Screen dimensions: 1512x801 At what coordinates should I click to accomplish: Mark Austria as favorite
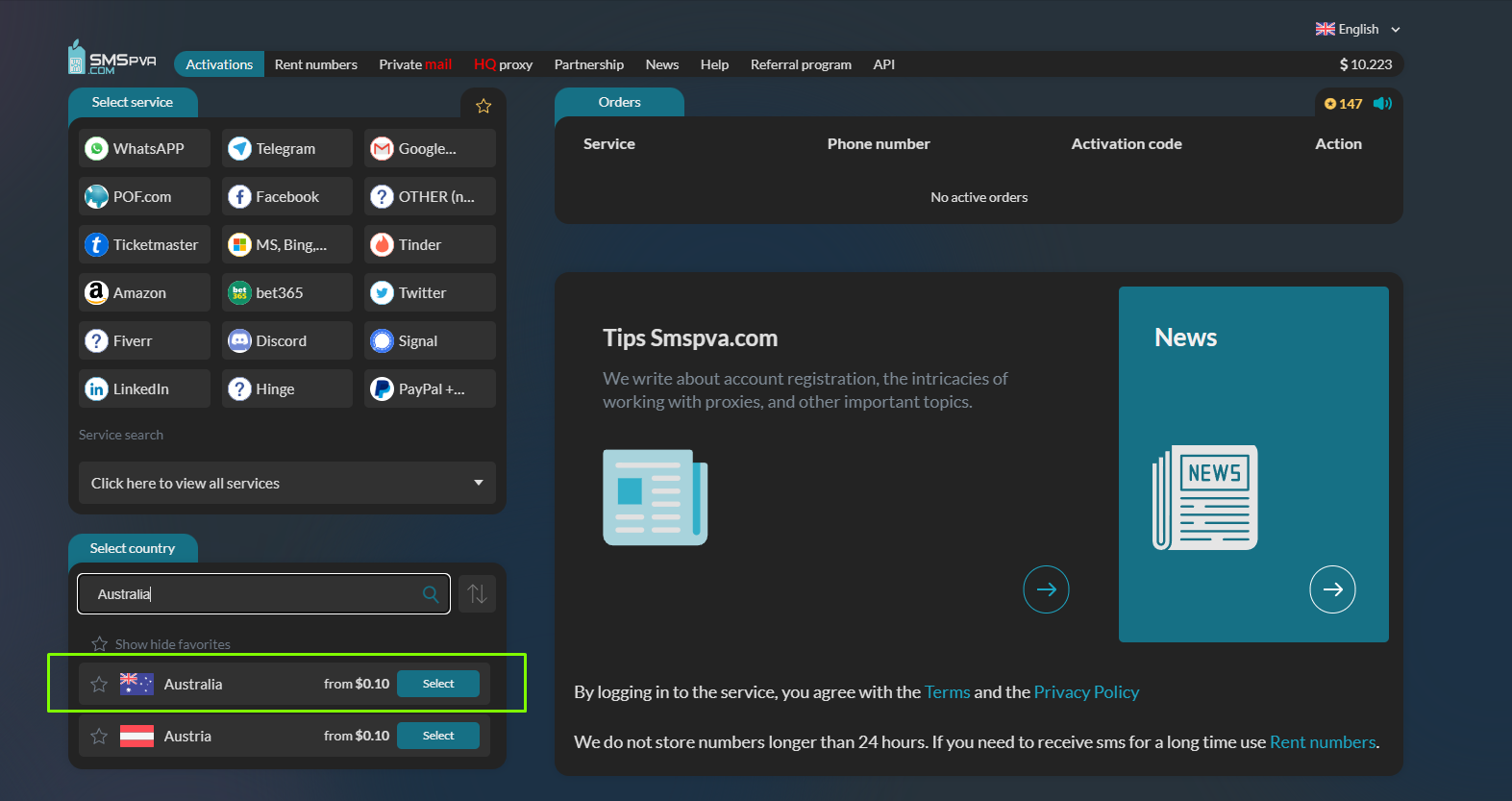[x=99, y=736]
